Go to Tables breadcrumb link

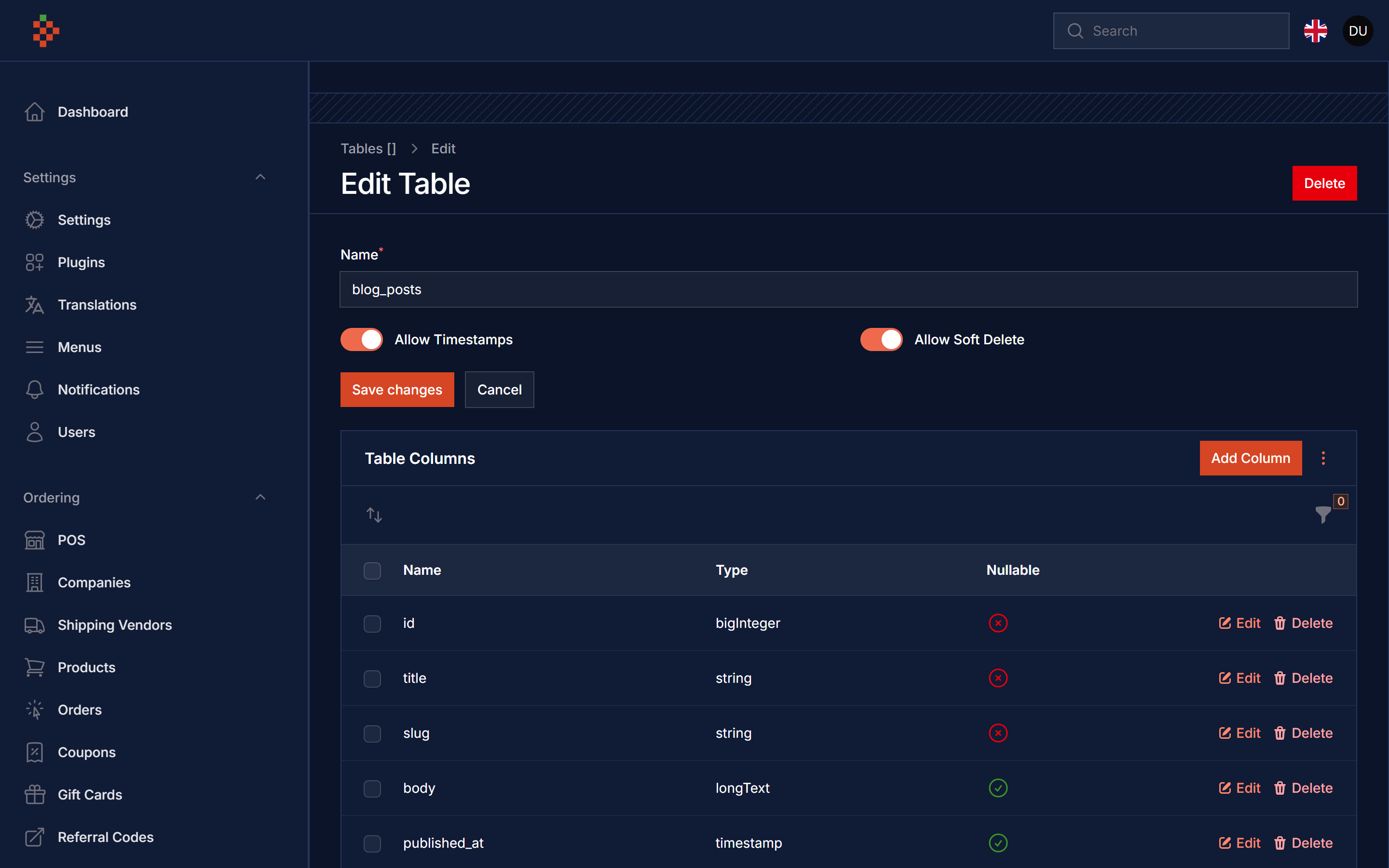368,149
